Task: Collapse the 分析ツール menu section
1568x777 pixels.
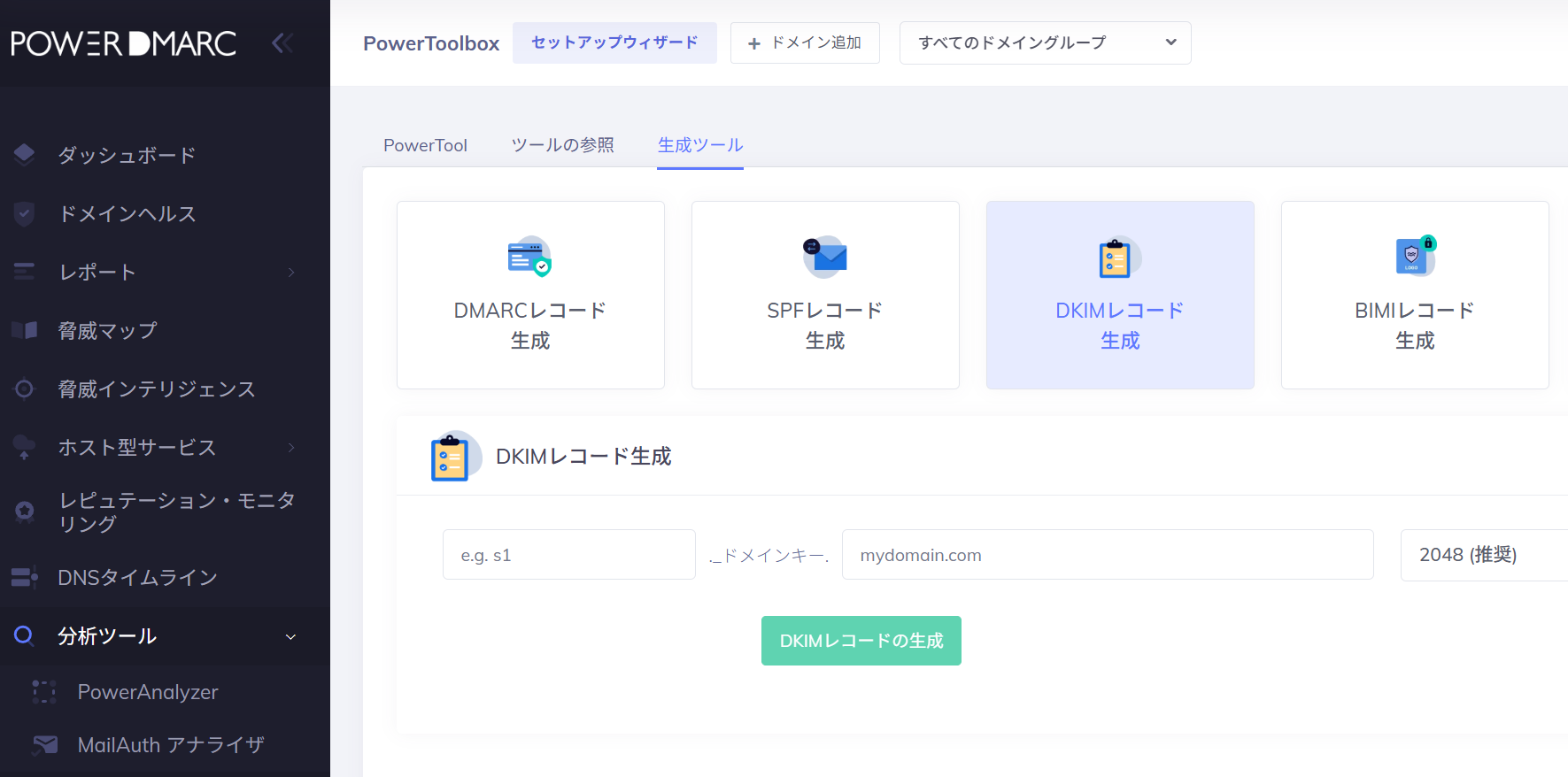Action: tap(290, 636)
